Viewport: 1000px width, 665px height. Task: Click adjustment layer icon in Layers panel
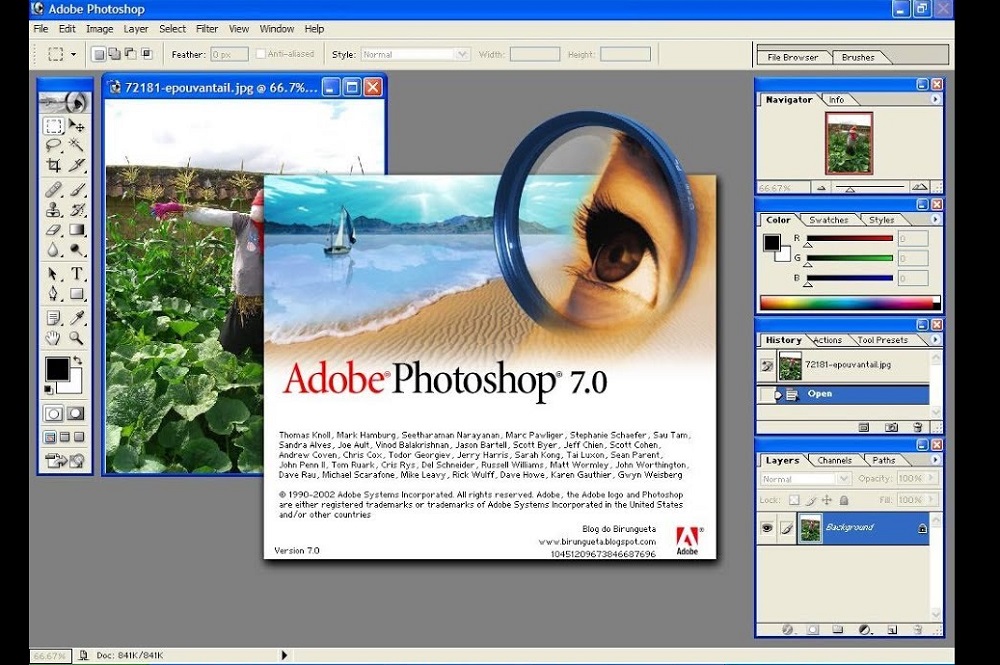865,630
